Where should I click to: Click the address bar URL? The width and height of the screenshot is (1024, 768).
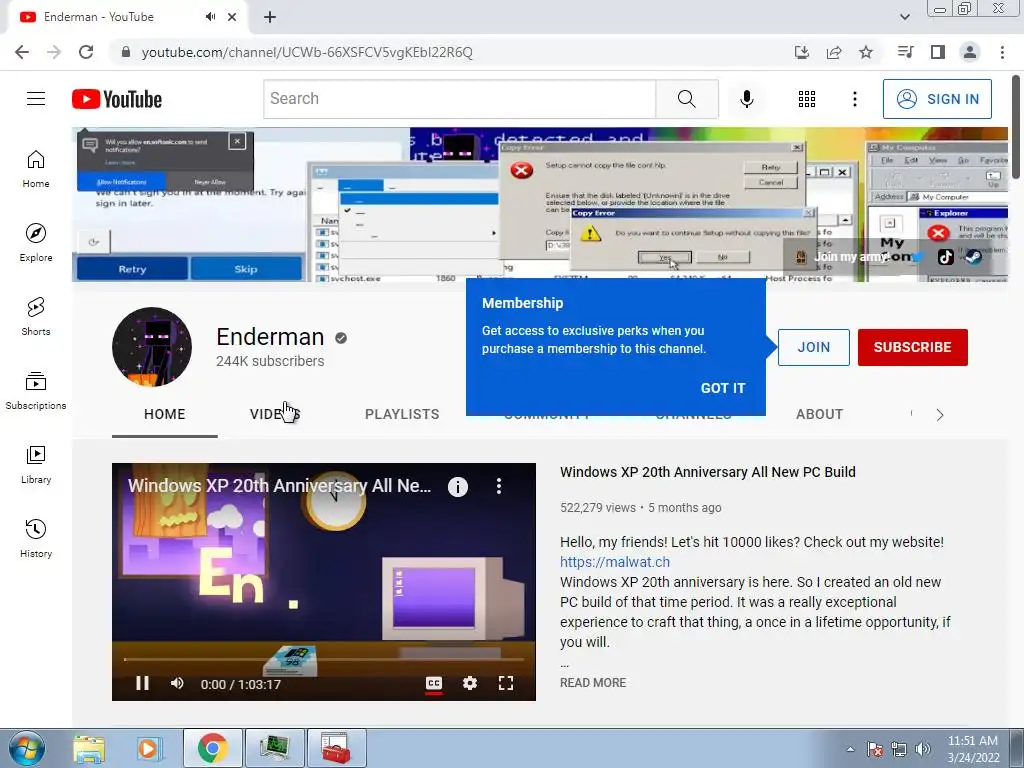pyautogui.click(x=307, y=52)
